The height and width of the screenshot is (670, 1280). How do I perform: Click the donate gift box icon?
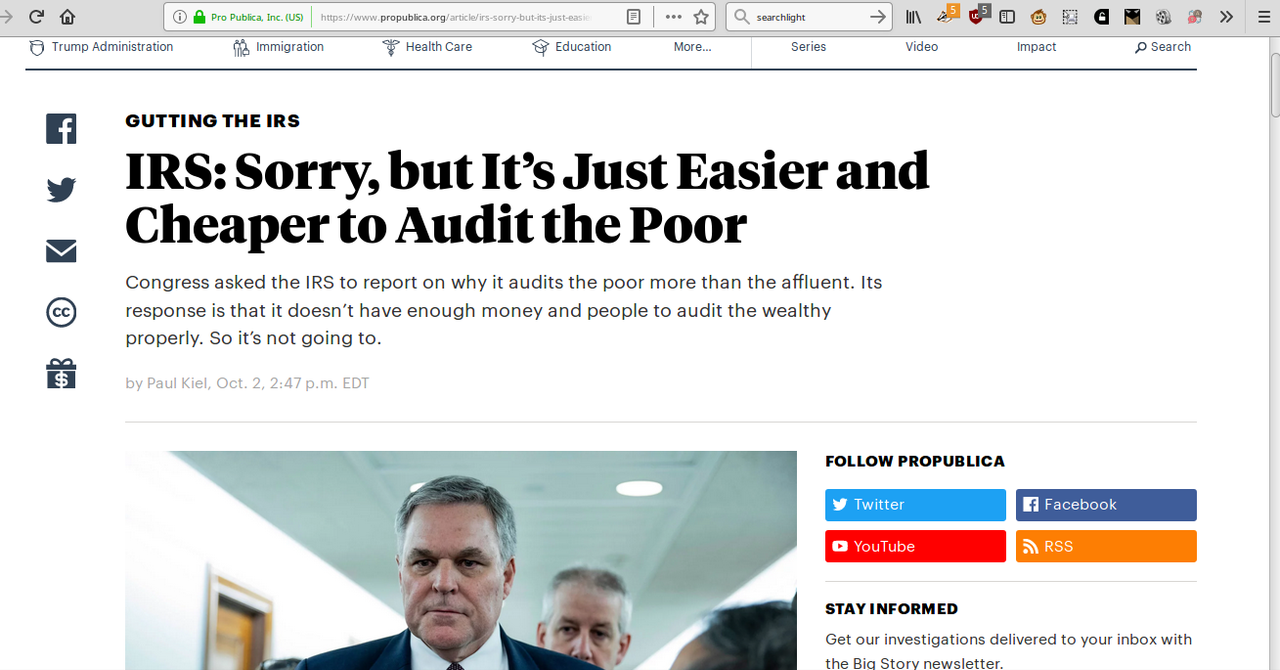pos(61,374)
